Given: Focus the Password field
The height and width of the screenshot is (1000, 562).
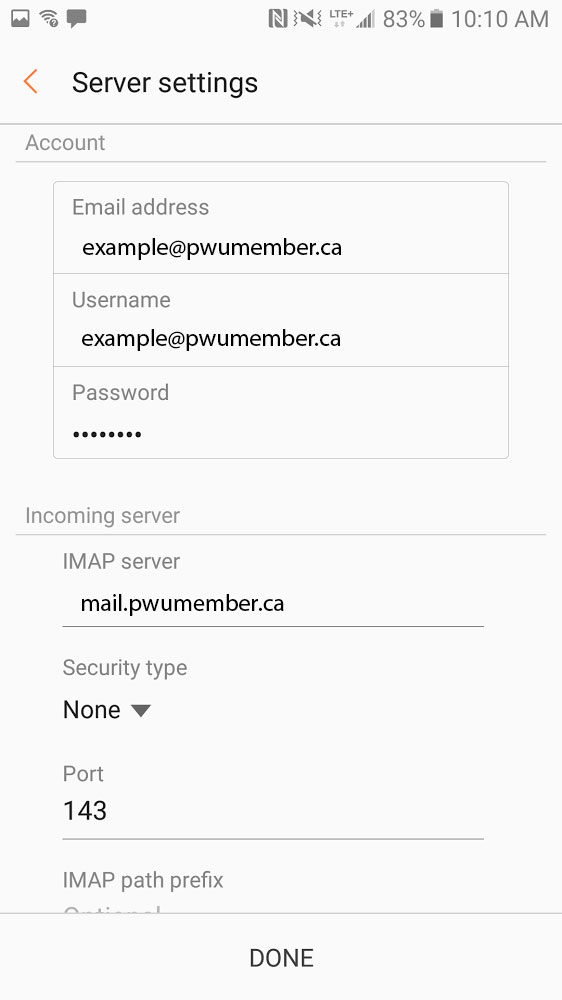Looking at the screenshot, I should point(281,412).
